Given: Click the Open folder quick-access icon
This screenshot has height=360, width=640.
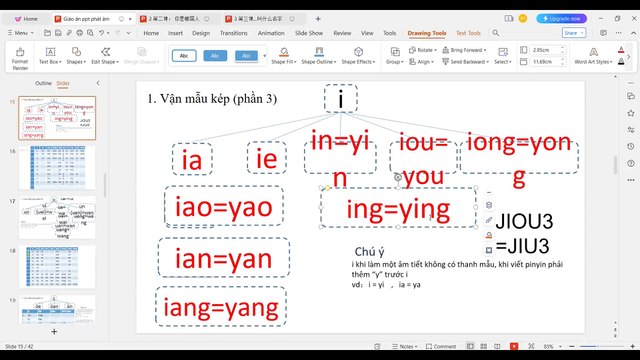Looking at the screenshot, I should point(47,33).
